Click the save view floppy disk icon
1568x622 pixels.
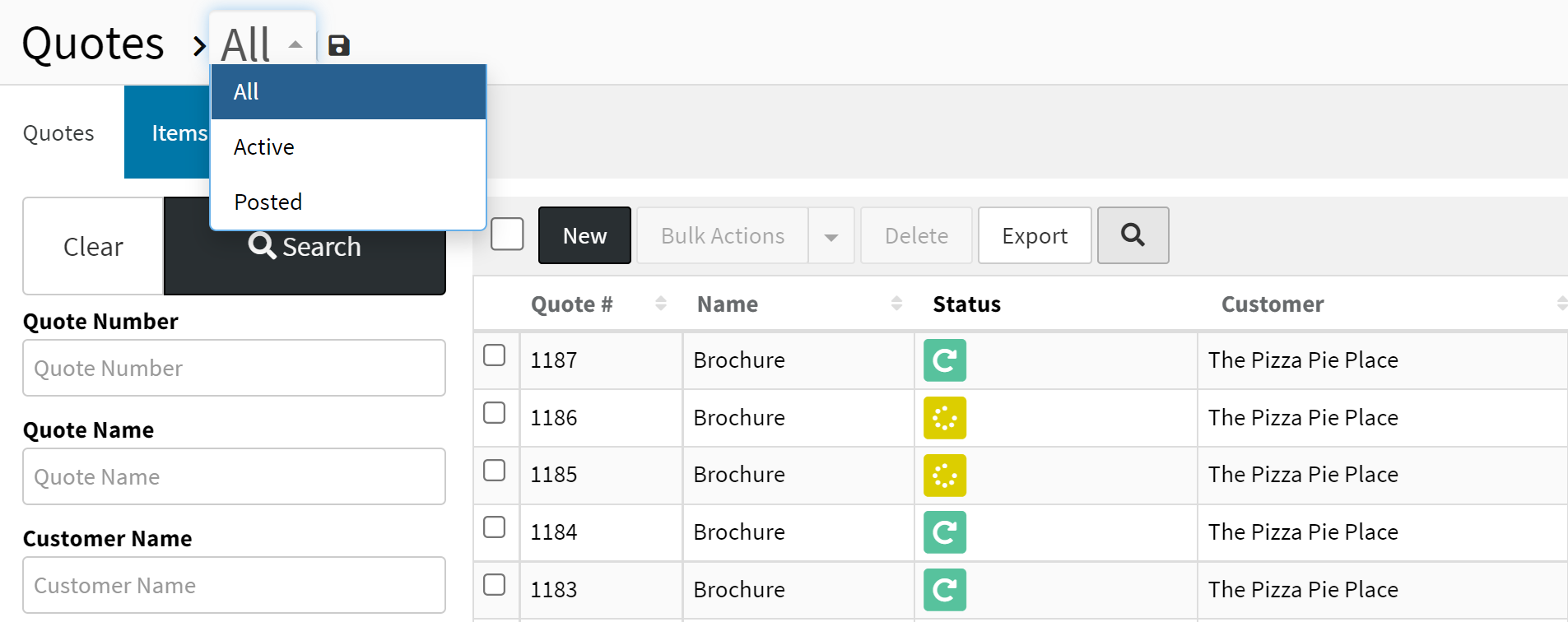coord(339,45)
